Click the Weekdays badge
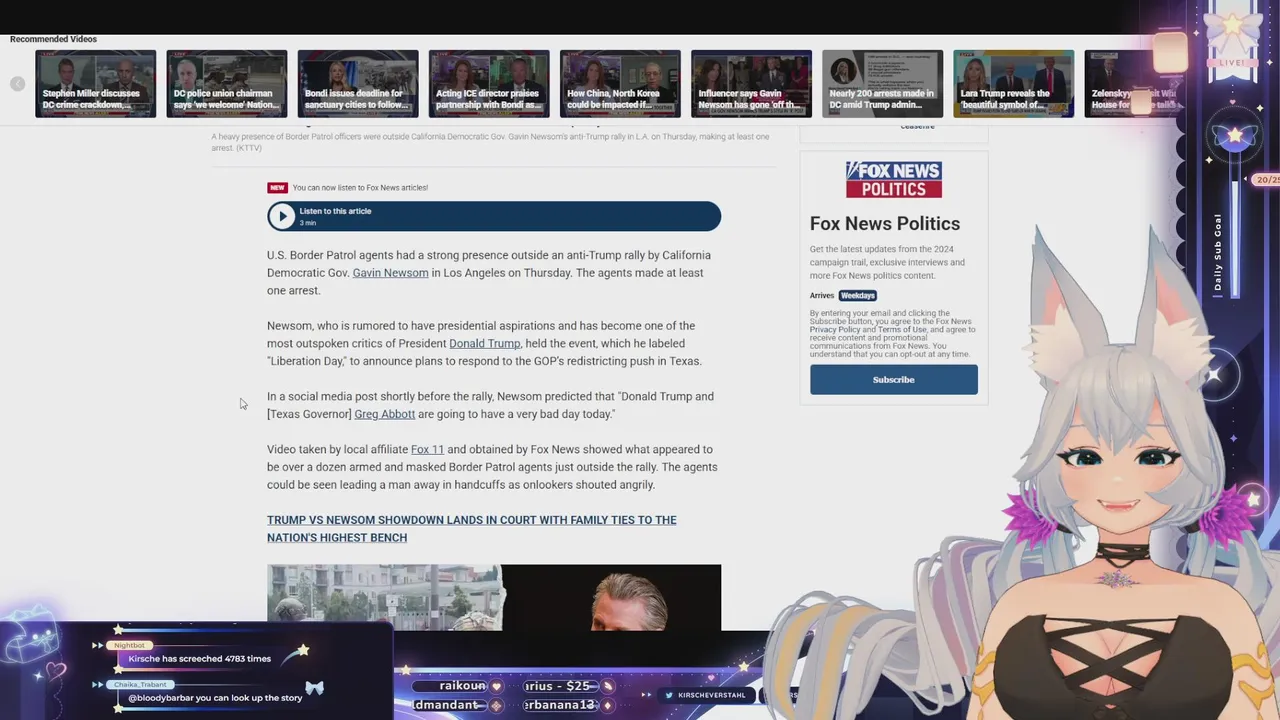Viewport: 1280px width, 720px height. tap(857, 296)
